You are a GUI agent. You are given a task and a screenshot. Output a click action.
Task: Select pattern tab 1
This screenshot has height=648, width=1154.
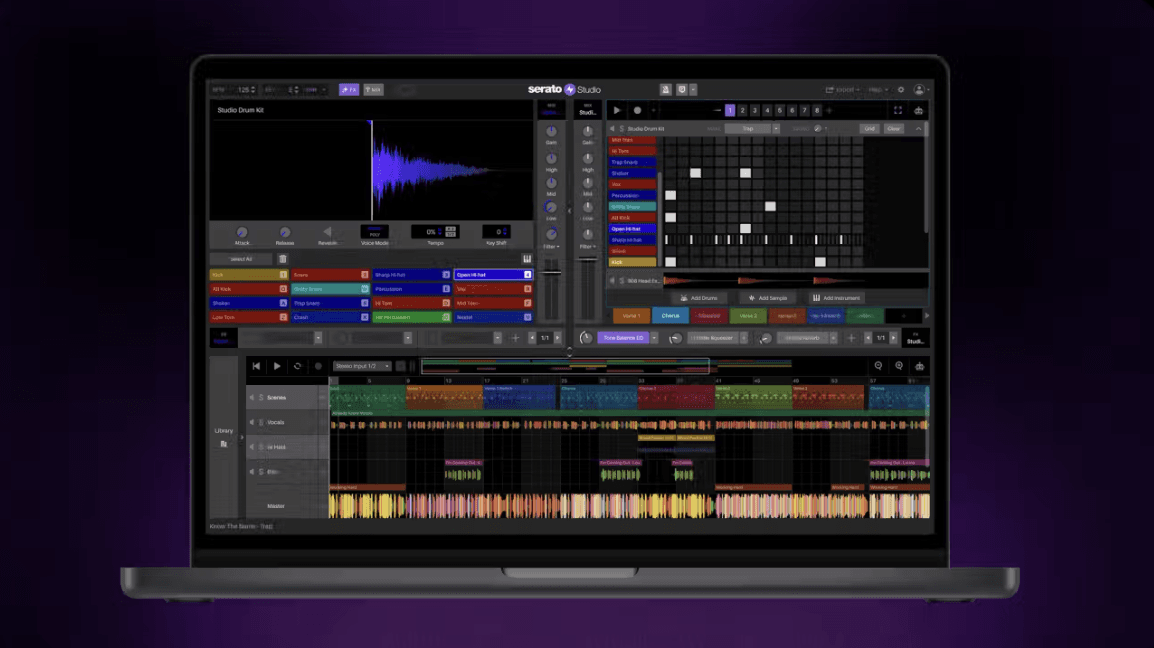(730, 110)
